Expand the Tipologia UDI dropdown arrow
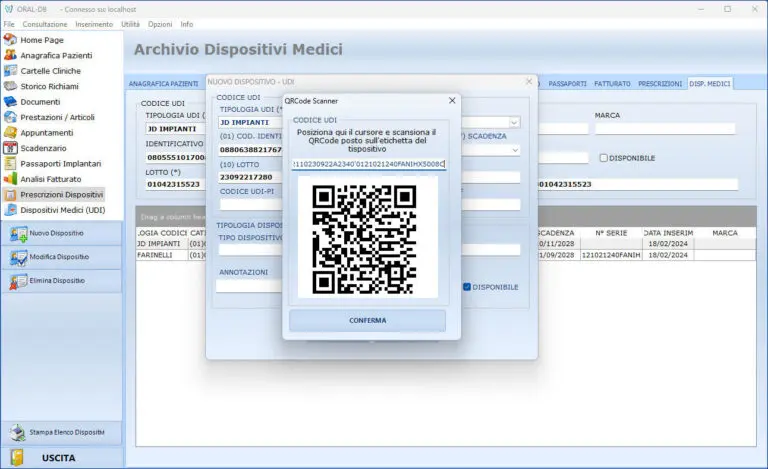This screenshot has height=469, width=768. [514, 122]
